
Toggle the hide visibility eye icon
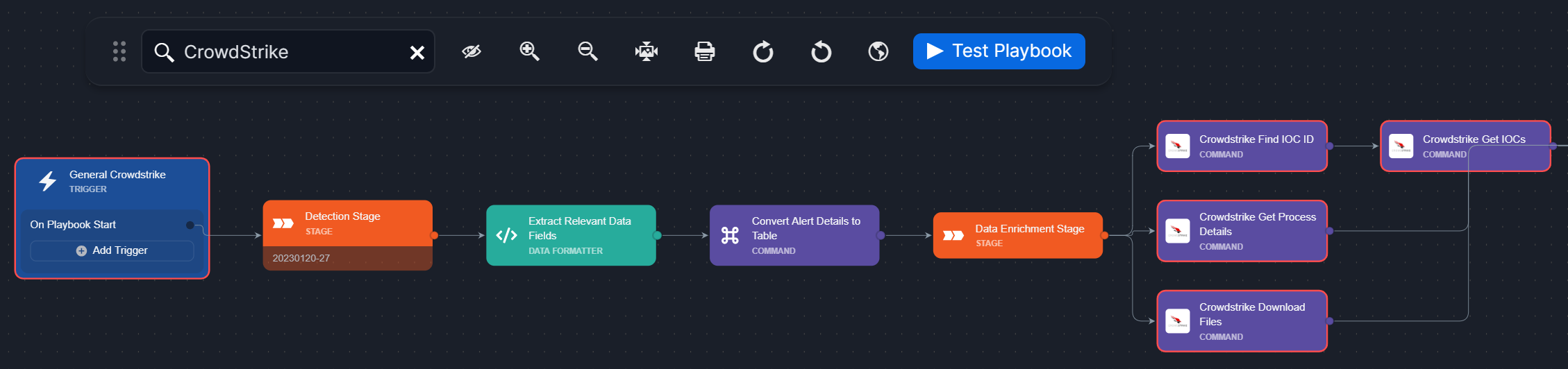(x=472, y=51)
